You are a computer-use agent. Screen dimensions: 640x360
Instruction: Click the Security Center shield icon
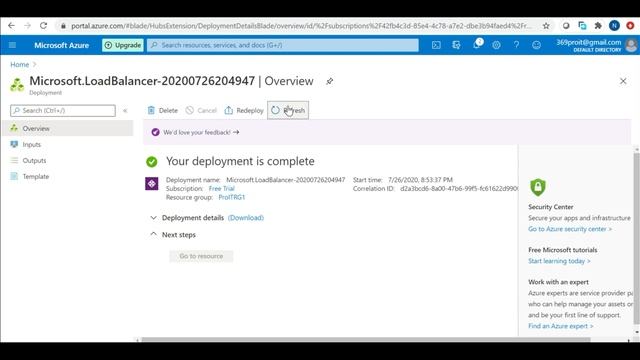(x=538, y=187)
